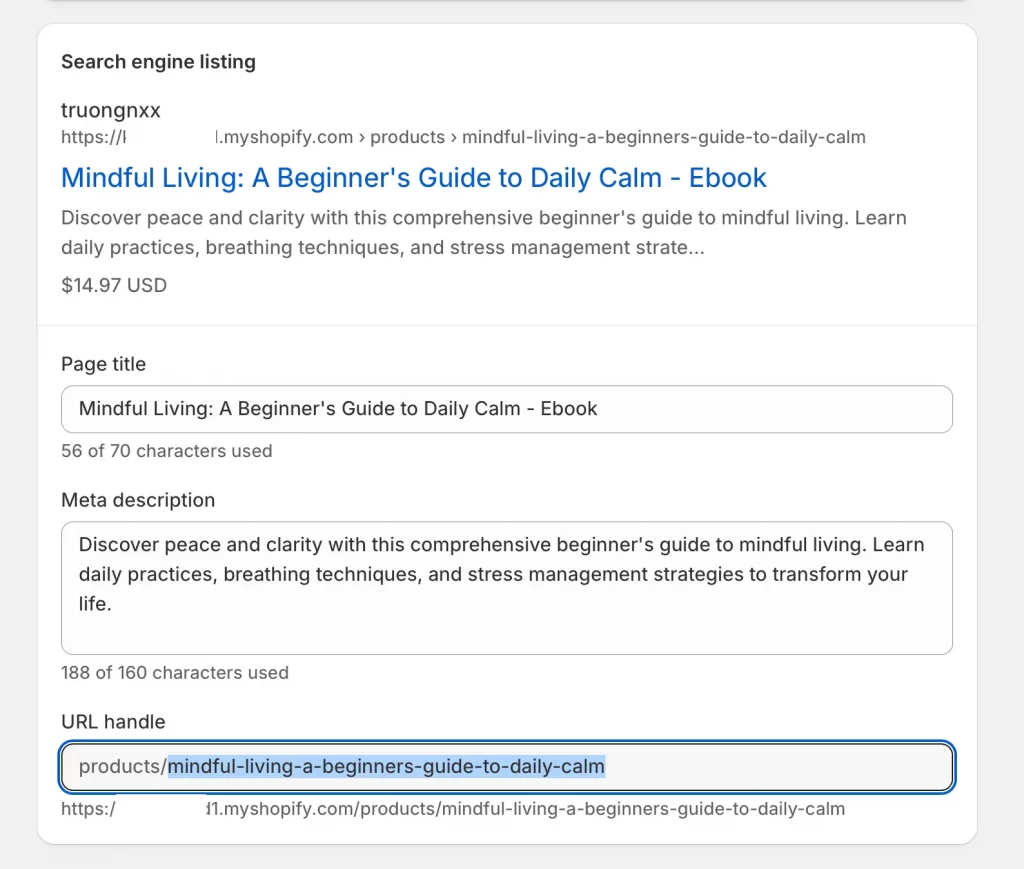
Task: Click the Page title label
Action: point(103,364)
